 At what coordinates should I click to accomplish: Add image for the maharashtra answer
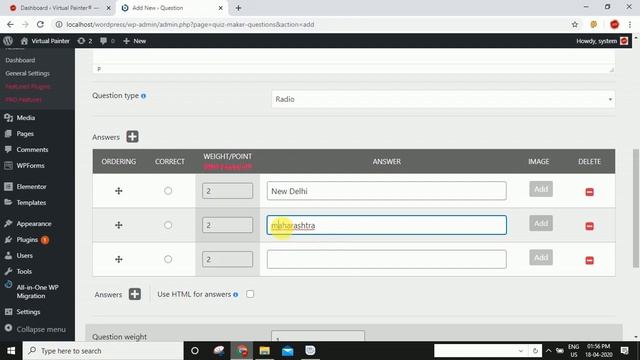[x=541, y=223]
